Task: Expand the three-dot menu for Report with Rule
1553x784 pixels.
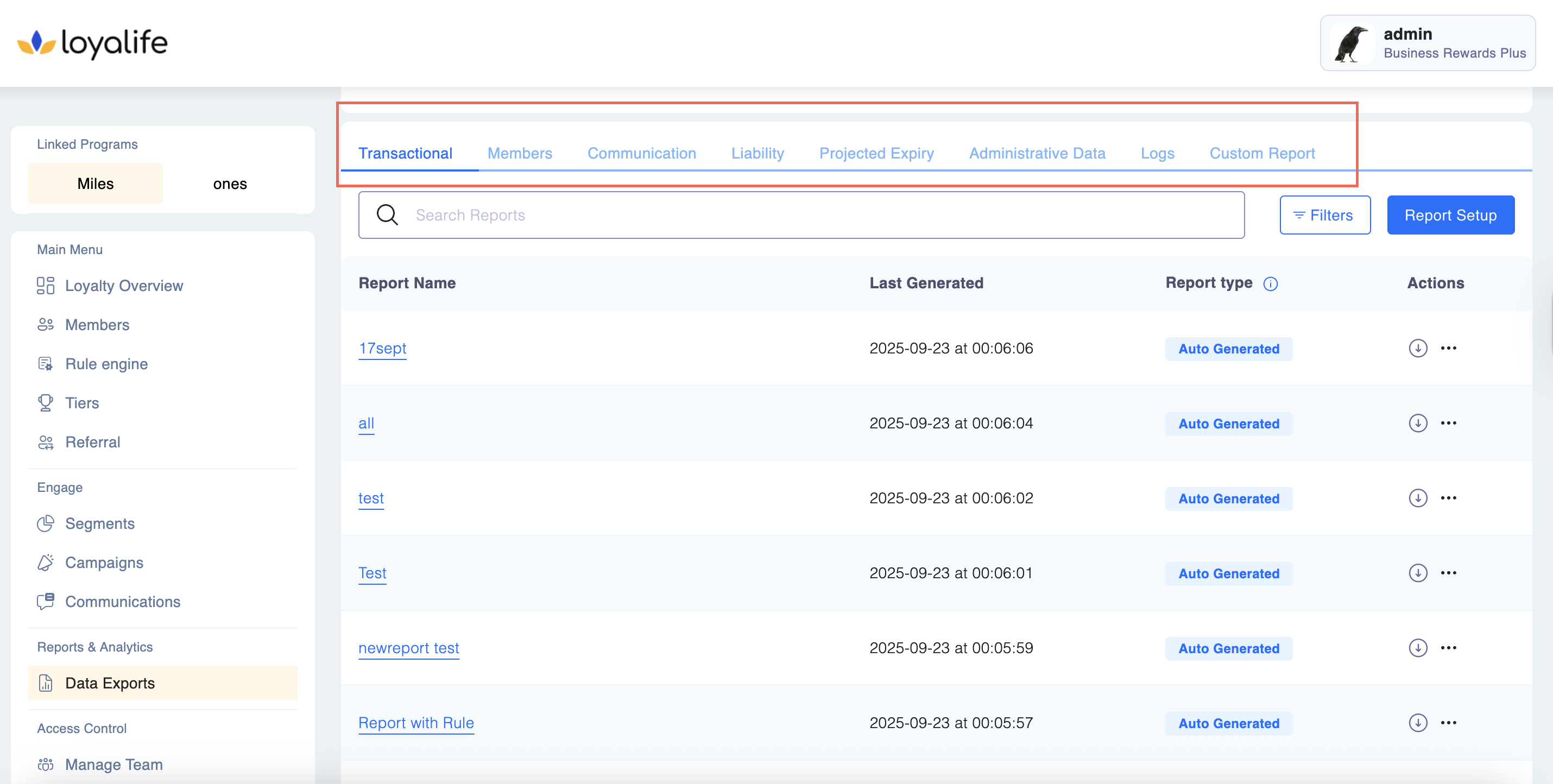Action: coord(1448,723)
